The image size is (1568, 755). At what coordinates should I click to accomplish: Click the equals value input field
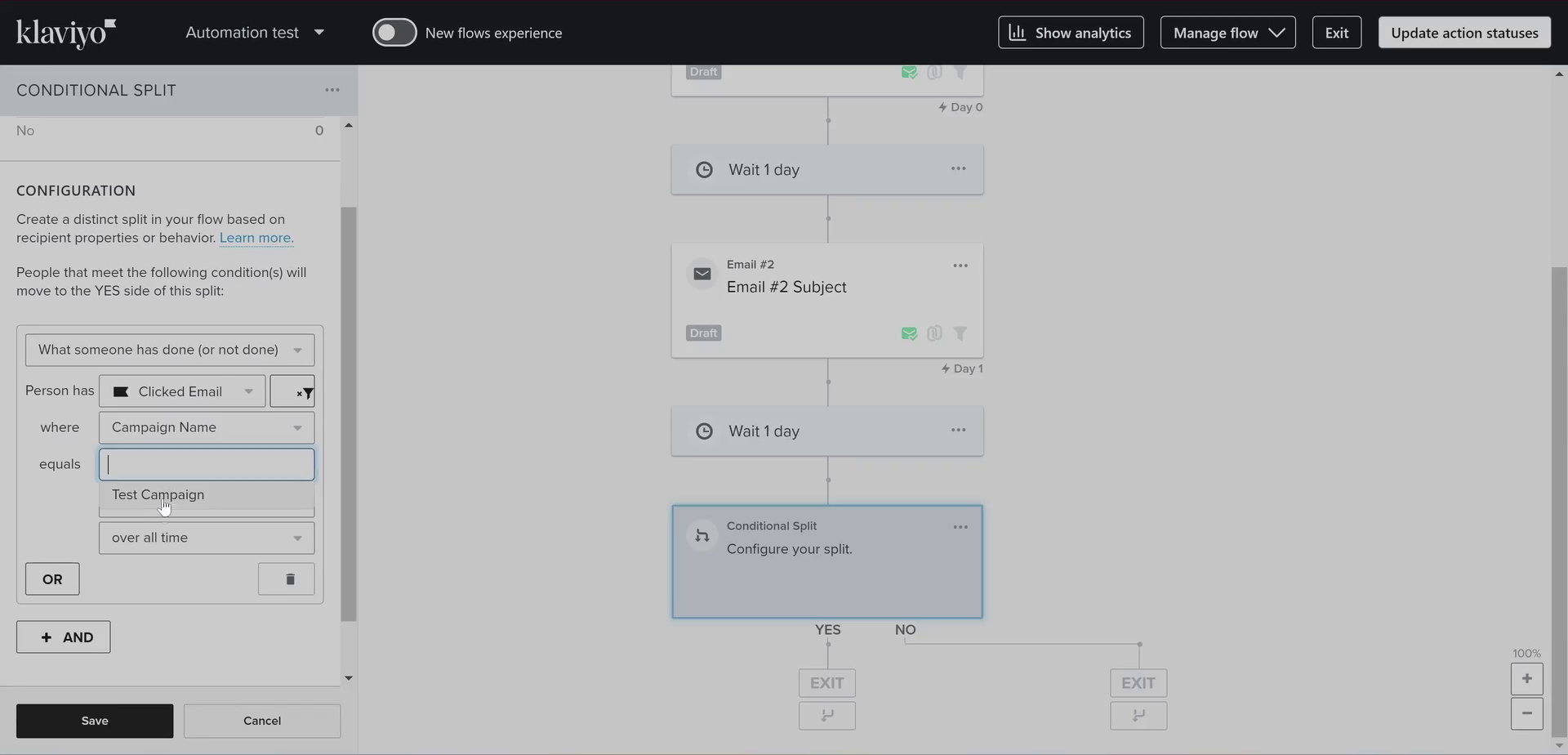pos(207,464)
